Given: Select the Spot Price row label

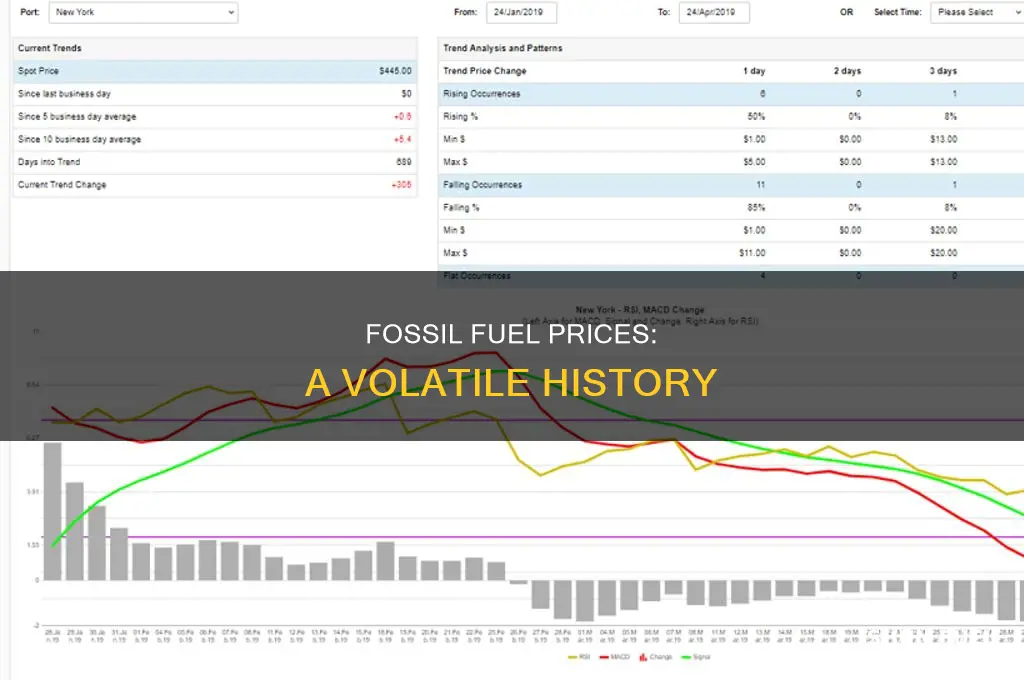Looking at the screenshot, I should [x=39, y=71].
